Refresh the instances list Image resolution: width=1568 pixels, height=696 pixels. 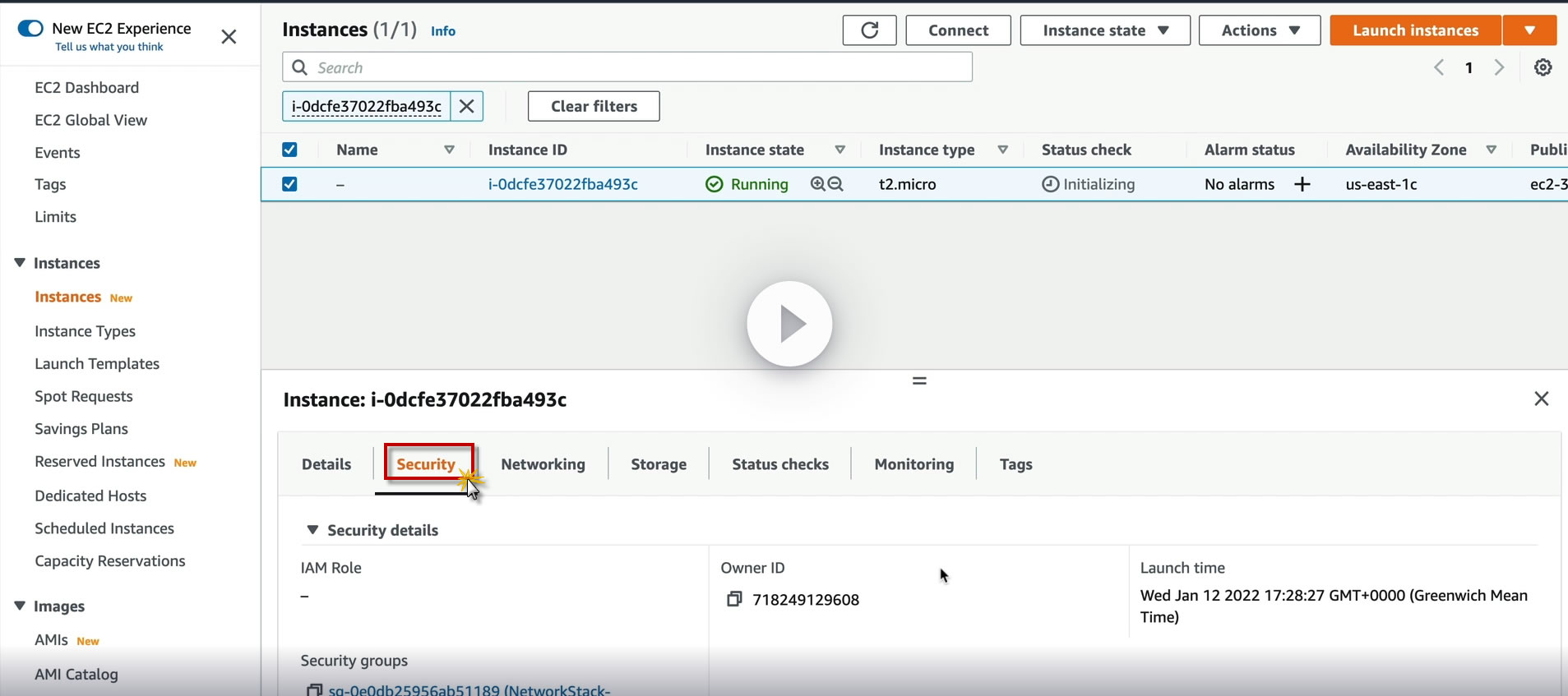pos(869,30)
